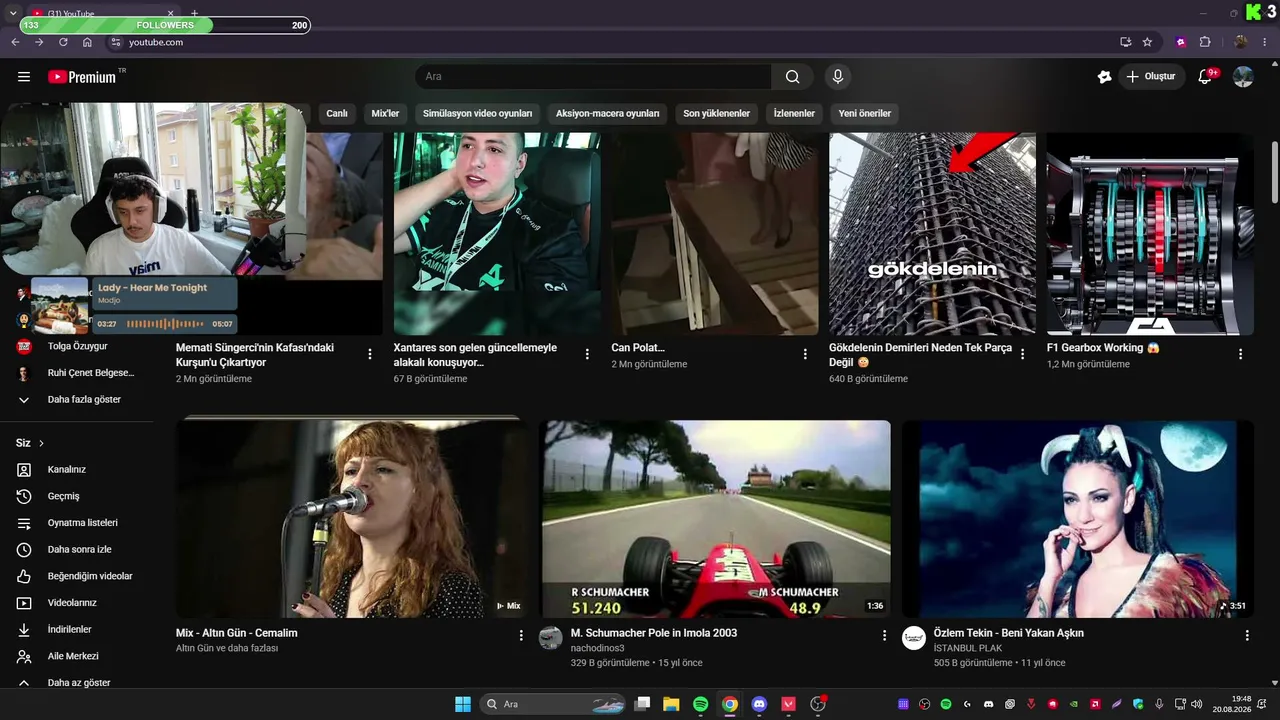Open the account avatar menu

point(1243,77)
